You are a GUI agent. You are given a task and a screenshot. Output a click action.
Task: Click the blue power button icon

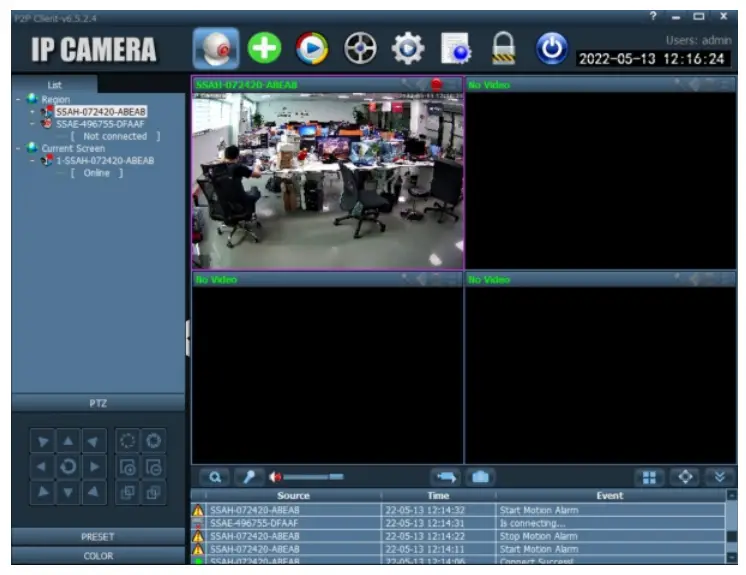click(551, 48)
